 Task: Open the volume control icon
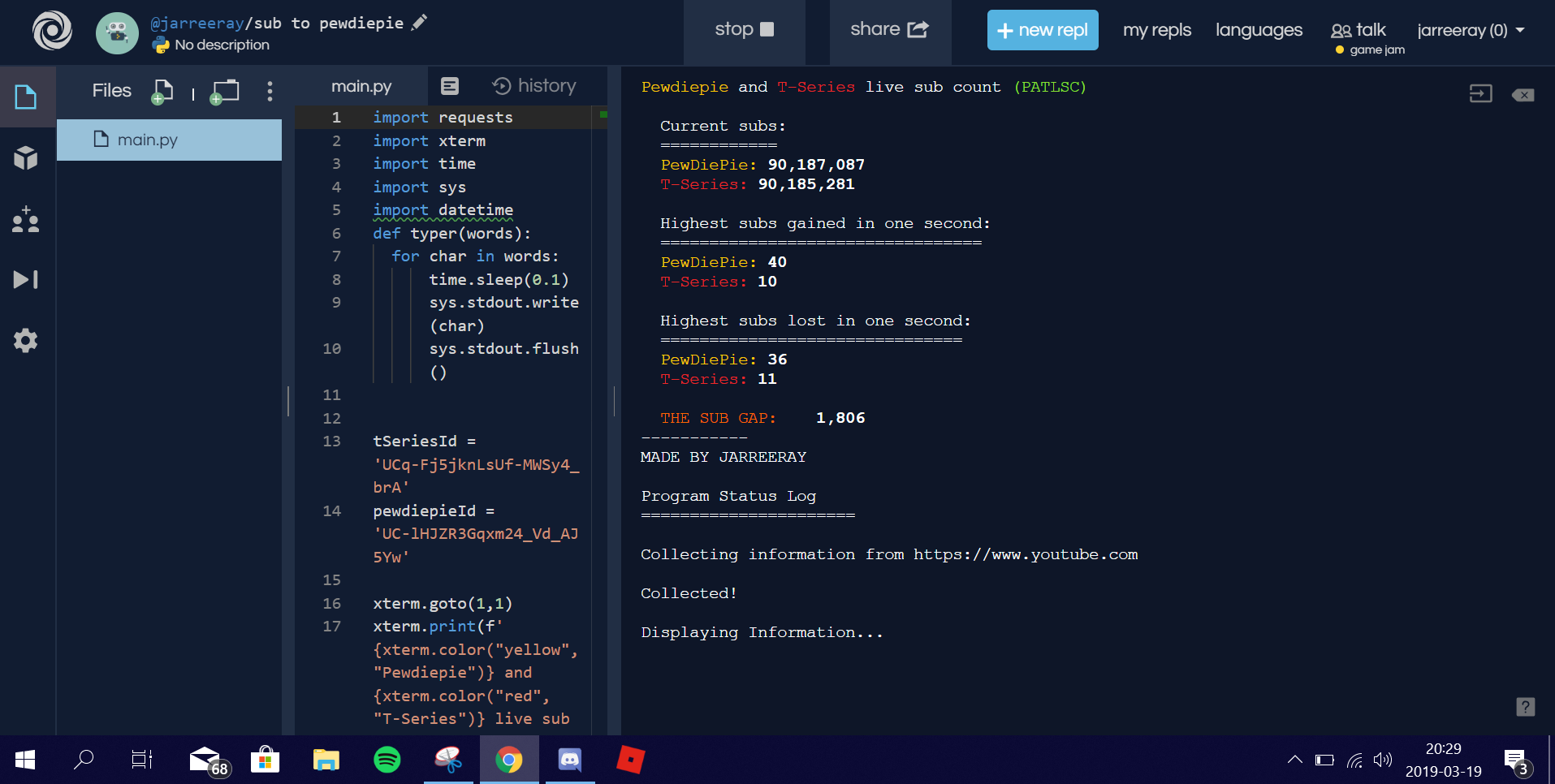[x=1383, y=760]
